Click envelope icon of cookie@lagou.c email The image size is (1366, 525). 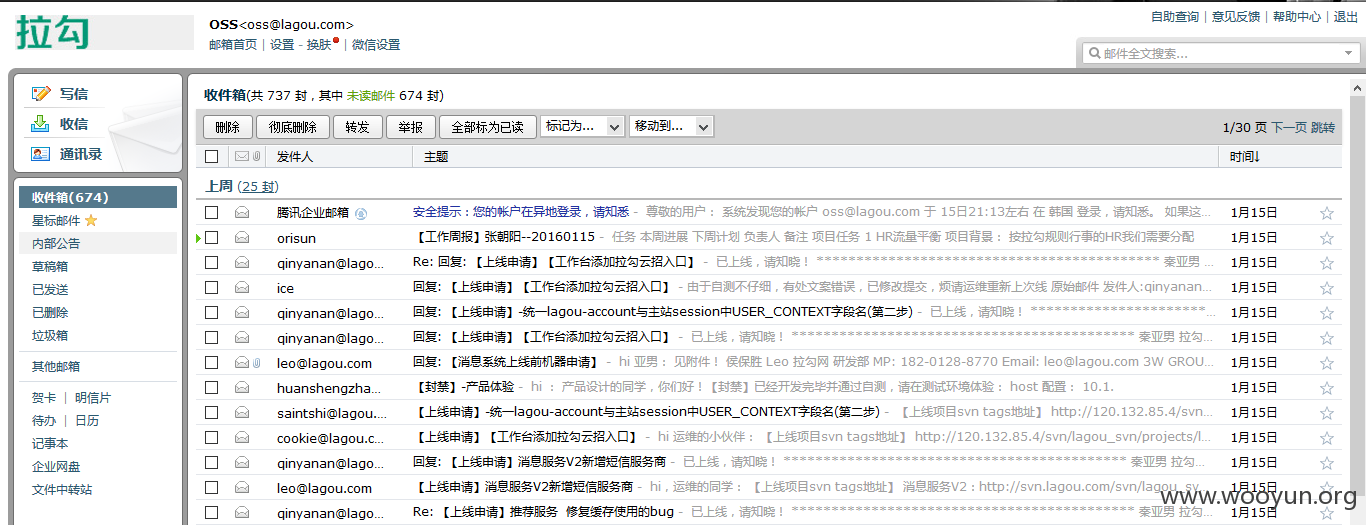click(242, 437)
